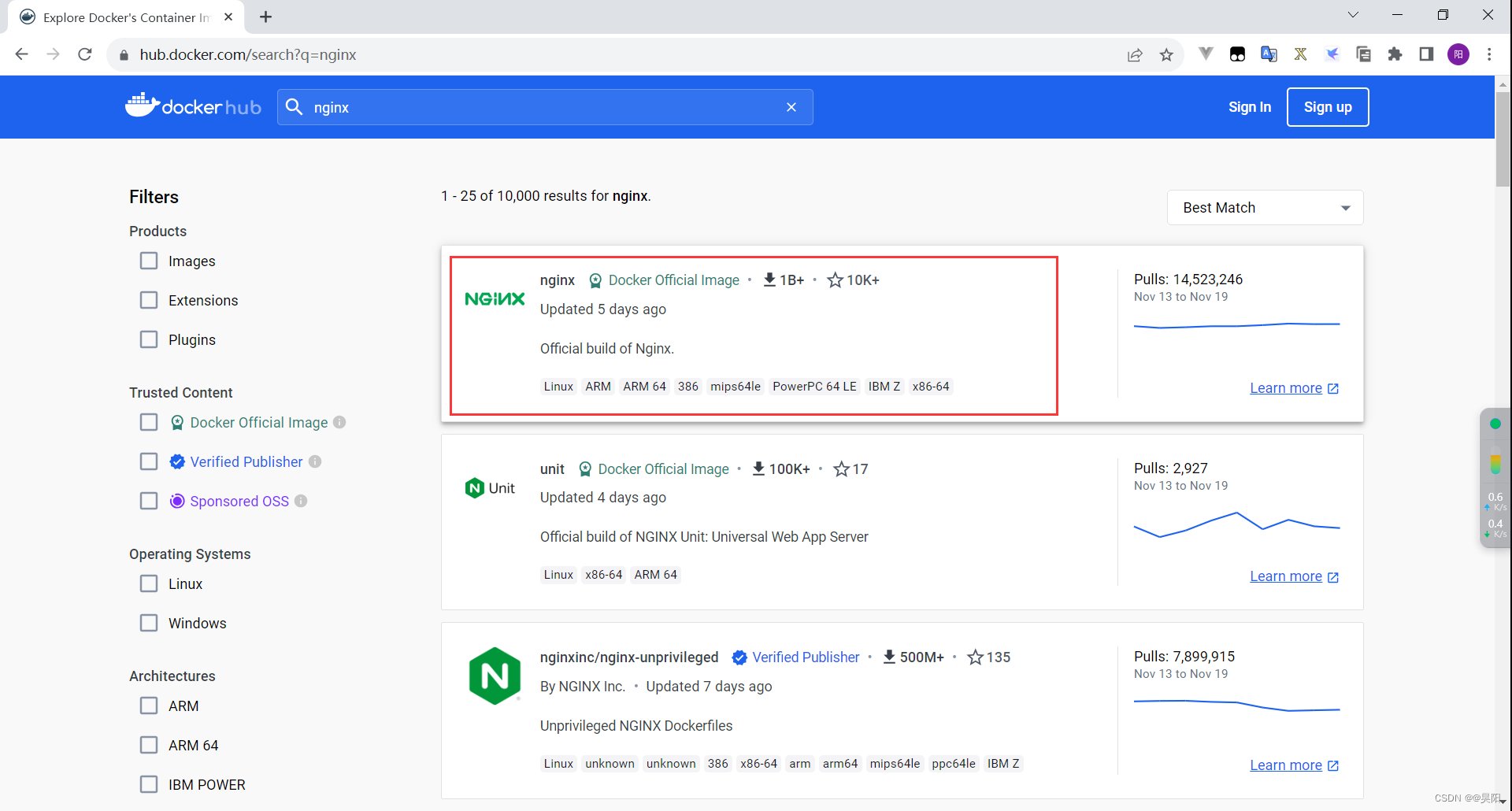This screenshot has width=1512, height=811.
Task: Reload the current page
Action: 85,54
